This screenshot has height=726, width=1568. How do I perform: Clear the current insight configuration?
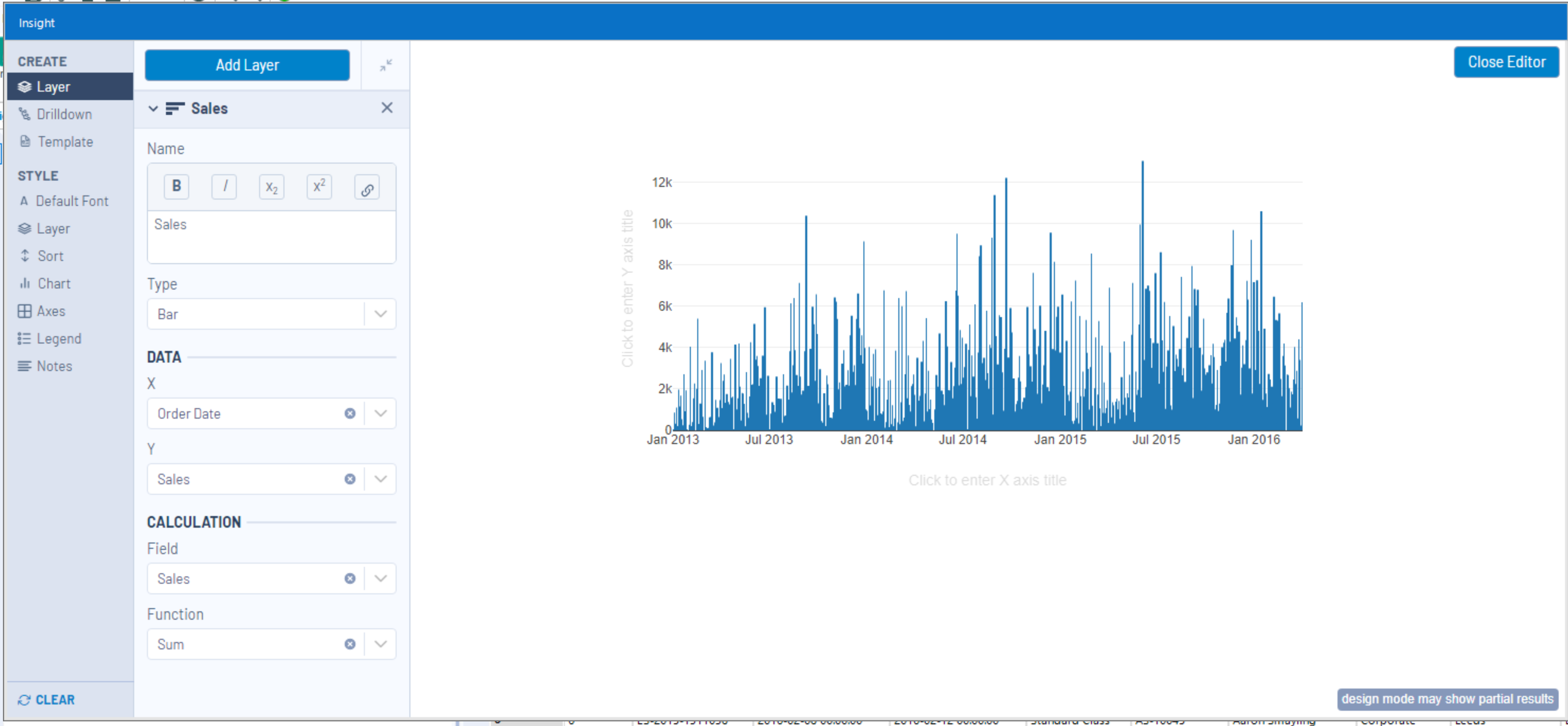tap(46, 699)
